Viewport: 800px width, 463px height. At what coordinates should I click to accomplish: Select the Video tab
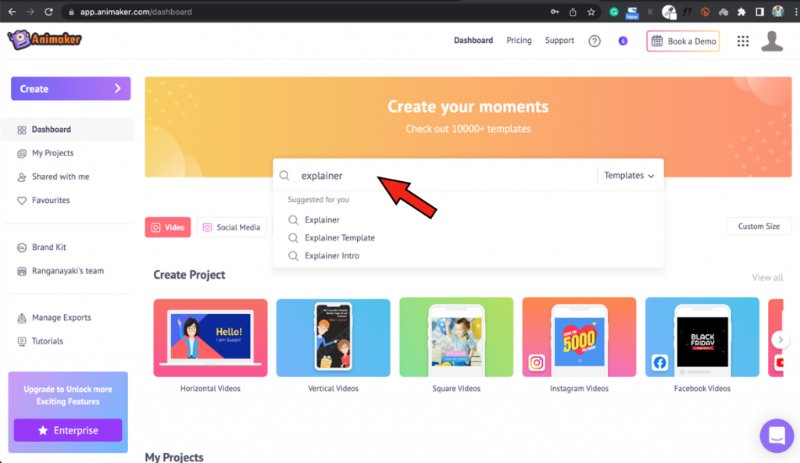(x=168, y=227)
